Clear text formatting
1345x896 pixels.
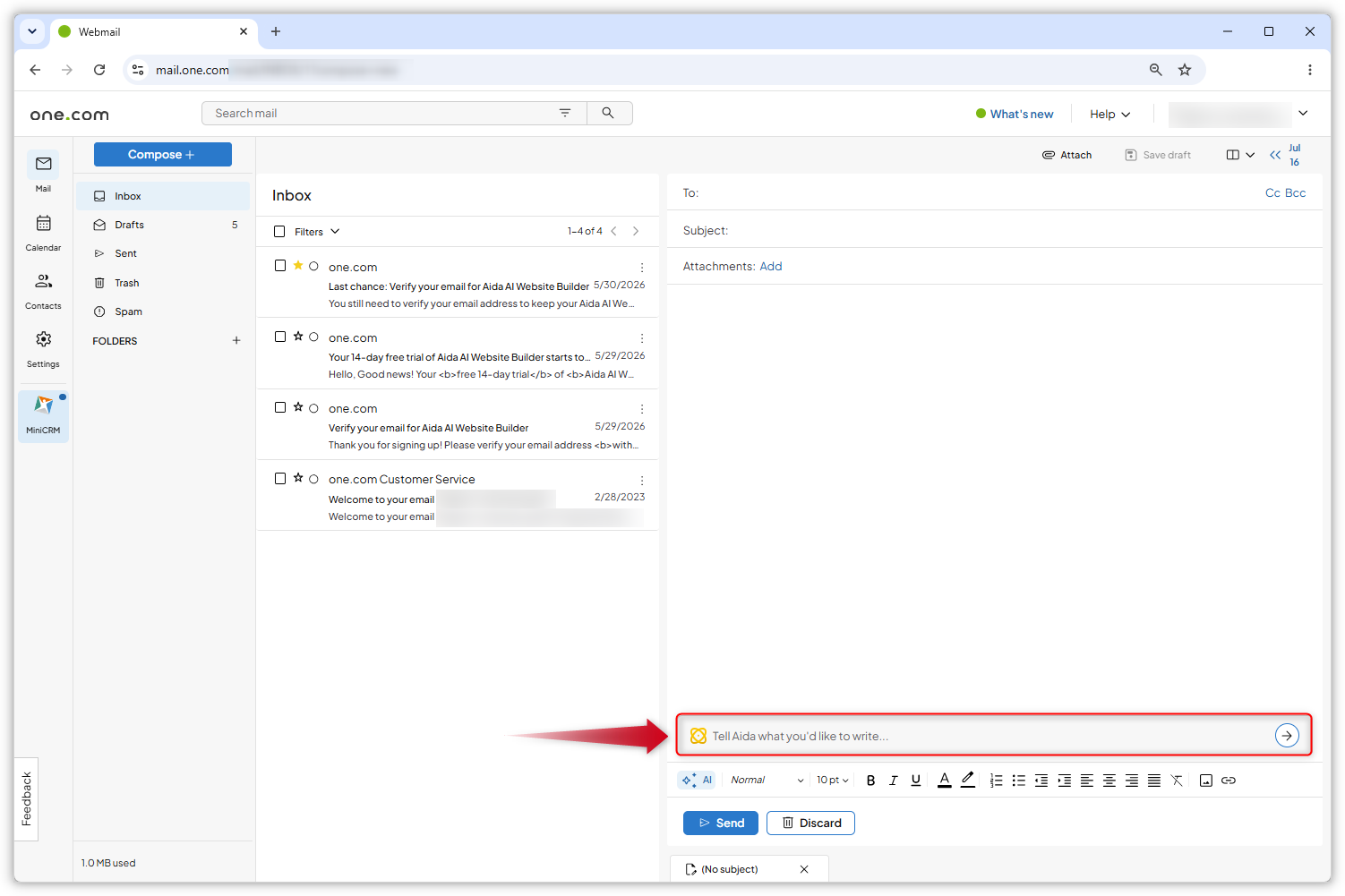1177,781
